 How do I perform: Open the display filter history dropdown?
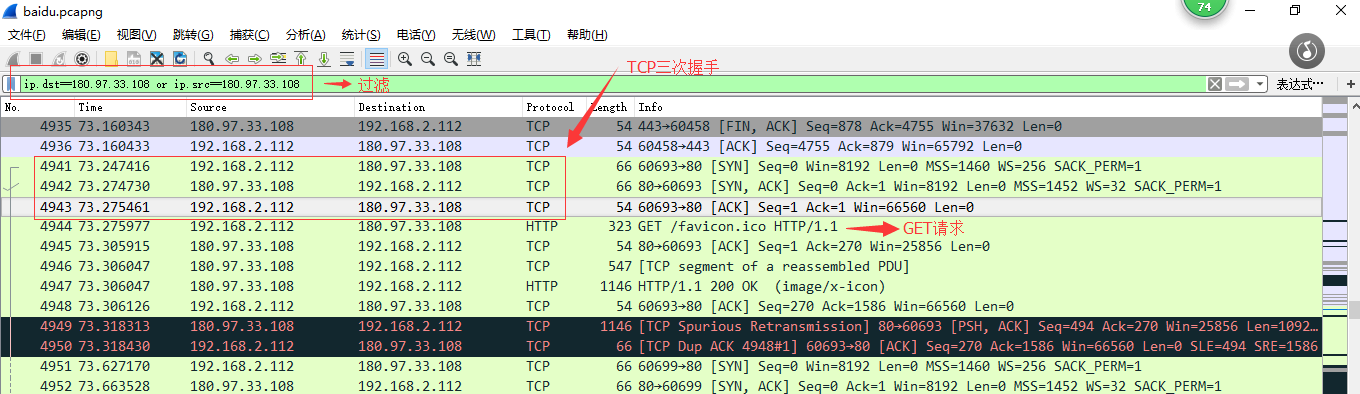[1260, 84]
